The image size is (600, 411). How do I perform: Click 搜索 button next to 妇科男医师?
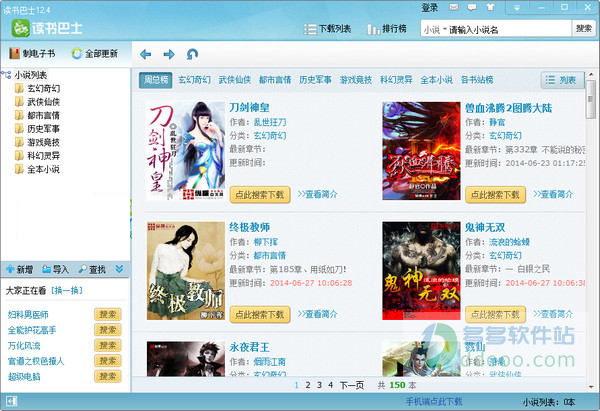coord(108,314)
